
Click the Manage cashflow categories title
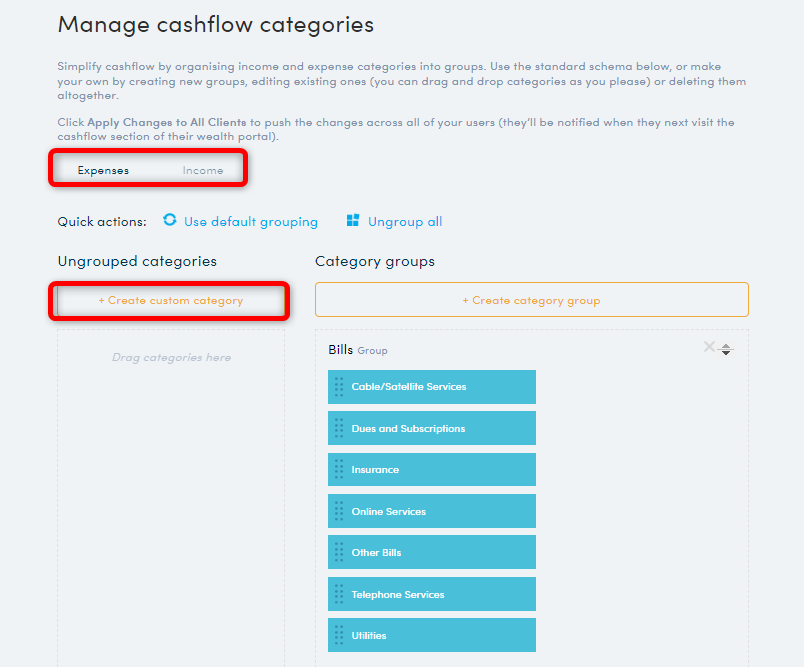(x=216, y=25)
